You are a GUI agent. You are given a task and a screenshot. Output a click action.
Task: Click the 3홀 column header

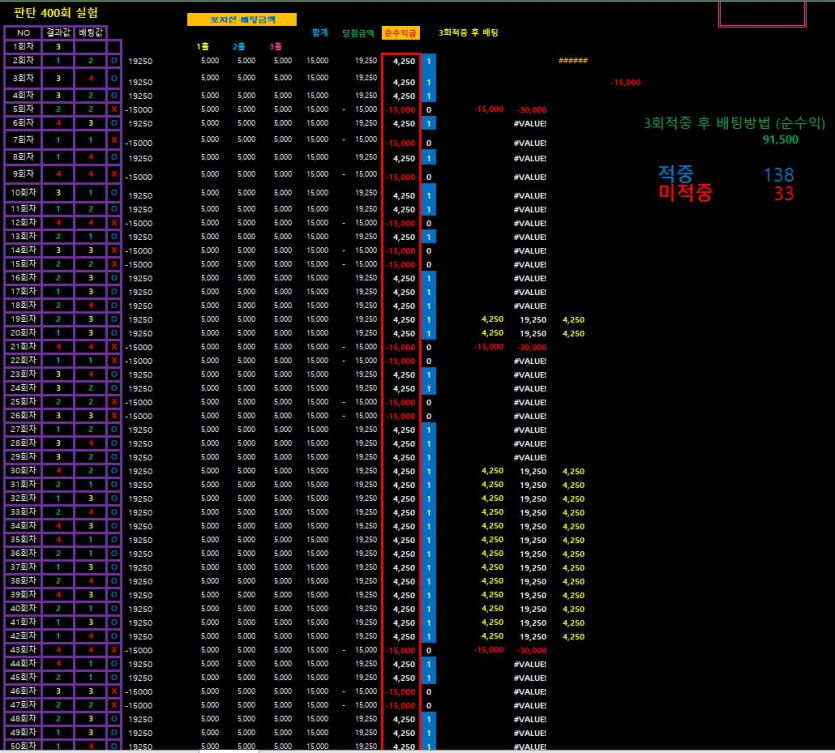tap(275, 47)
